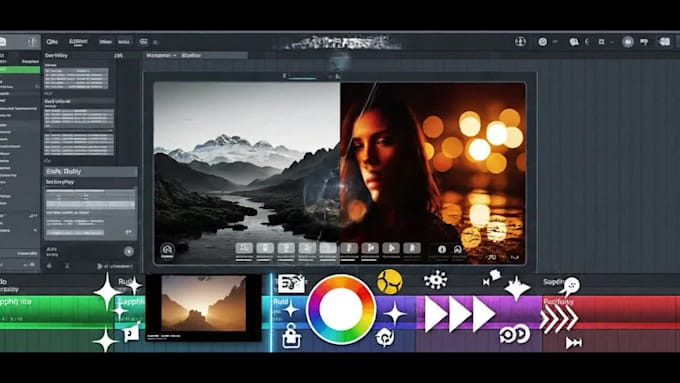
Task: Expand the dropdown above the preview
Action: pos(161,55)
